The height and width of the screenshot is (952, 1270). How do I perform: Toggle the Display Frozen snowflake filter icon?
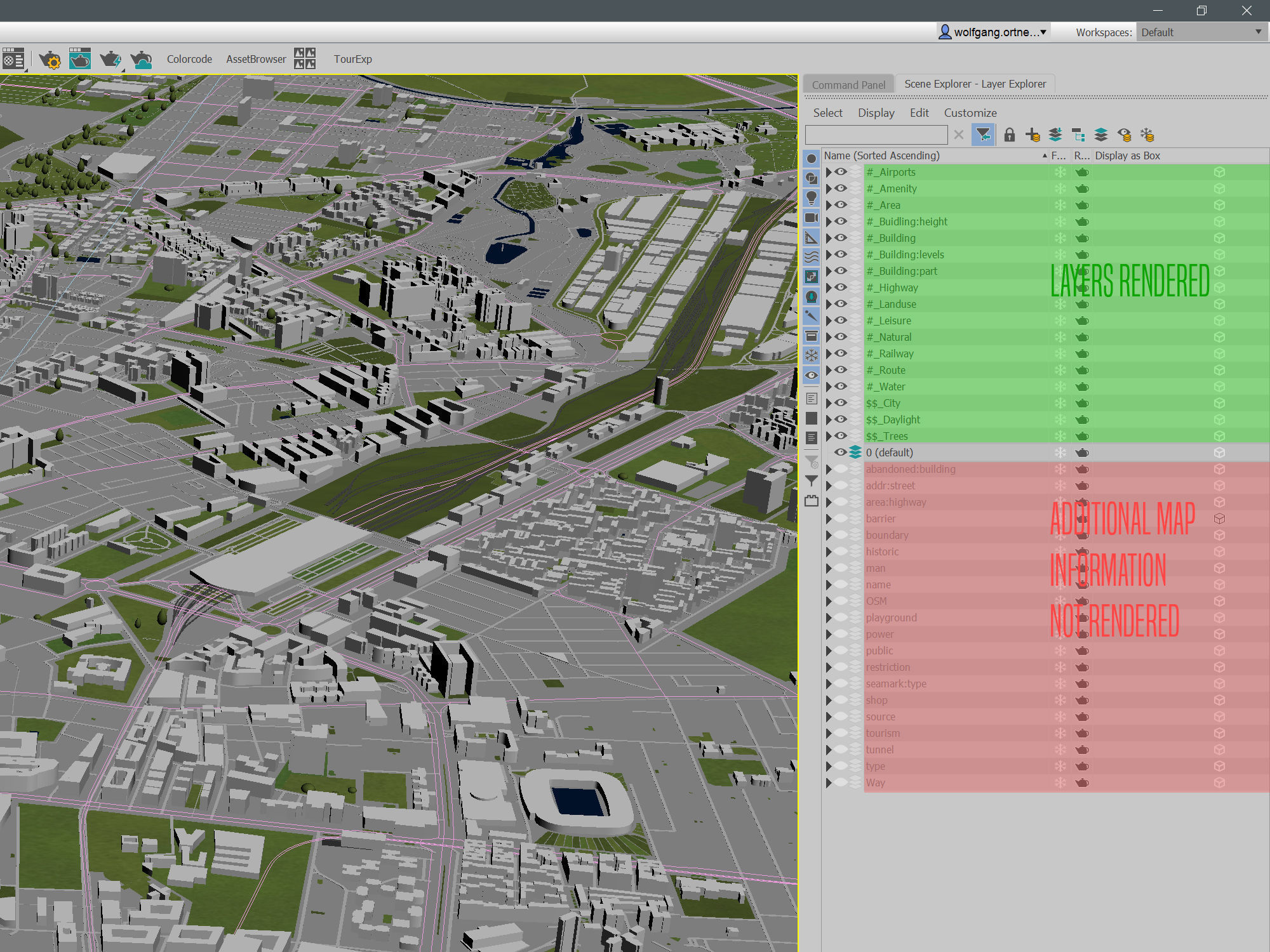(x=812, y=355)
